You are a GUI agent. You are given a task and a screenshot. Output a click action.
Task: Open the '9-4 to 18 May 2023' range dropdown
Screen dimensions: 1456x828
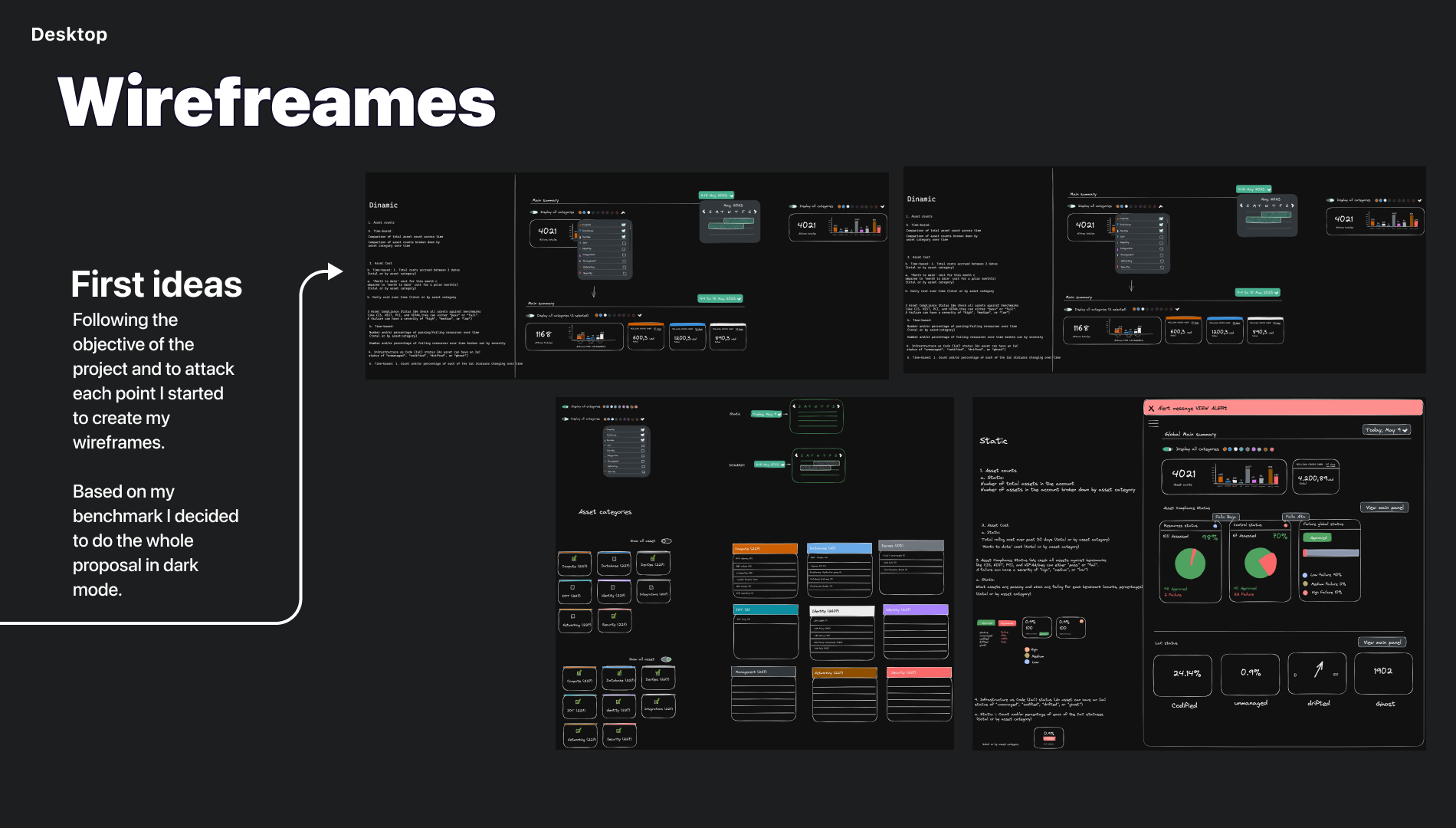click(720, 298)
